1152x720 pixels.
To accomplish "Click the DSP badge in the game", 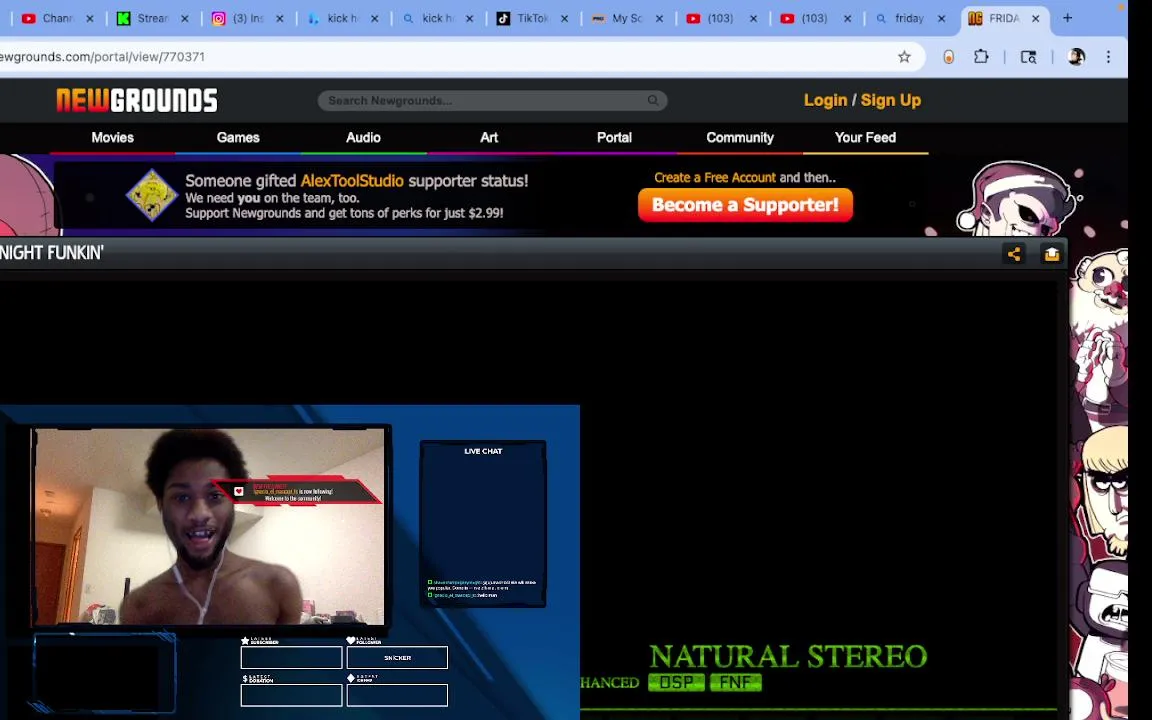I will 676,683.
